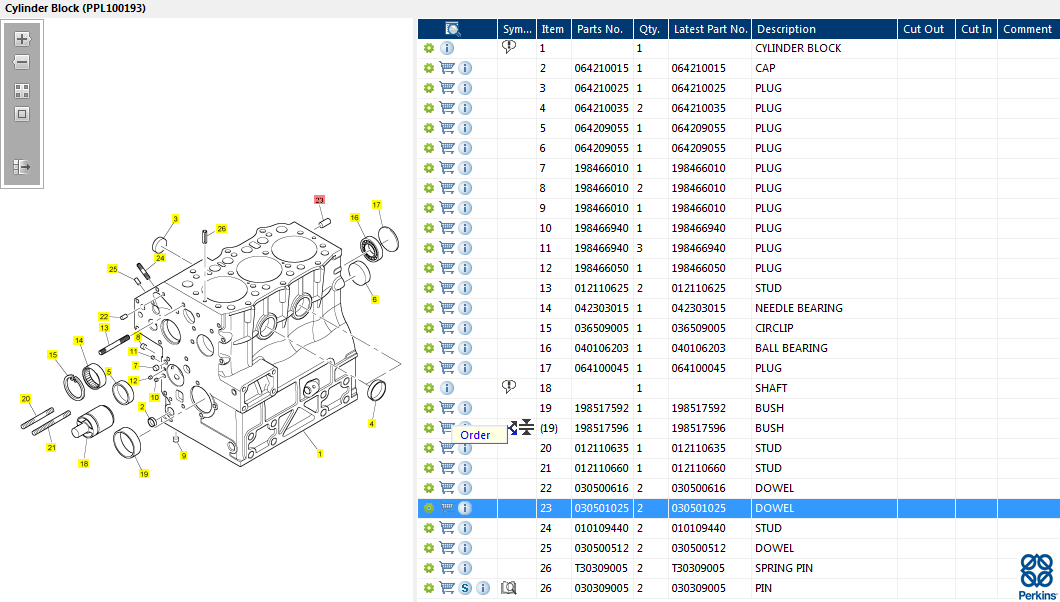Click the Latest Part No. column header
1060x602 pixels.
pos(710,29)
